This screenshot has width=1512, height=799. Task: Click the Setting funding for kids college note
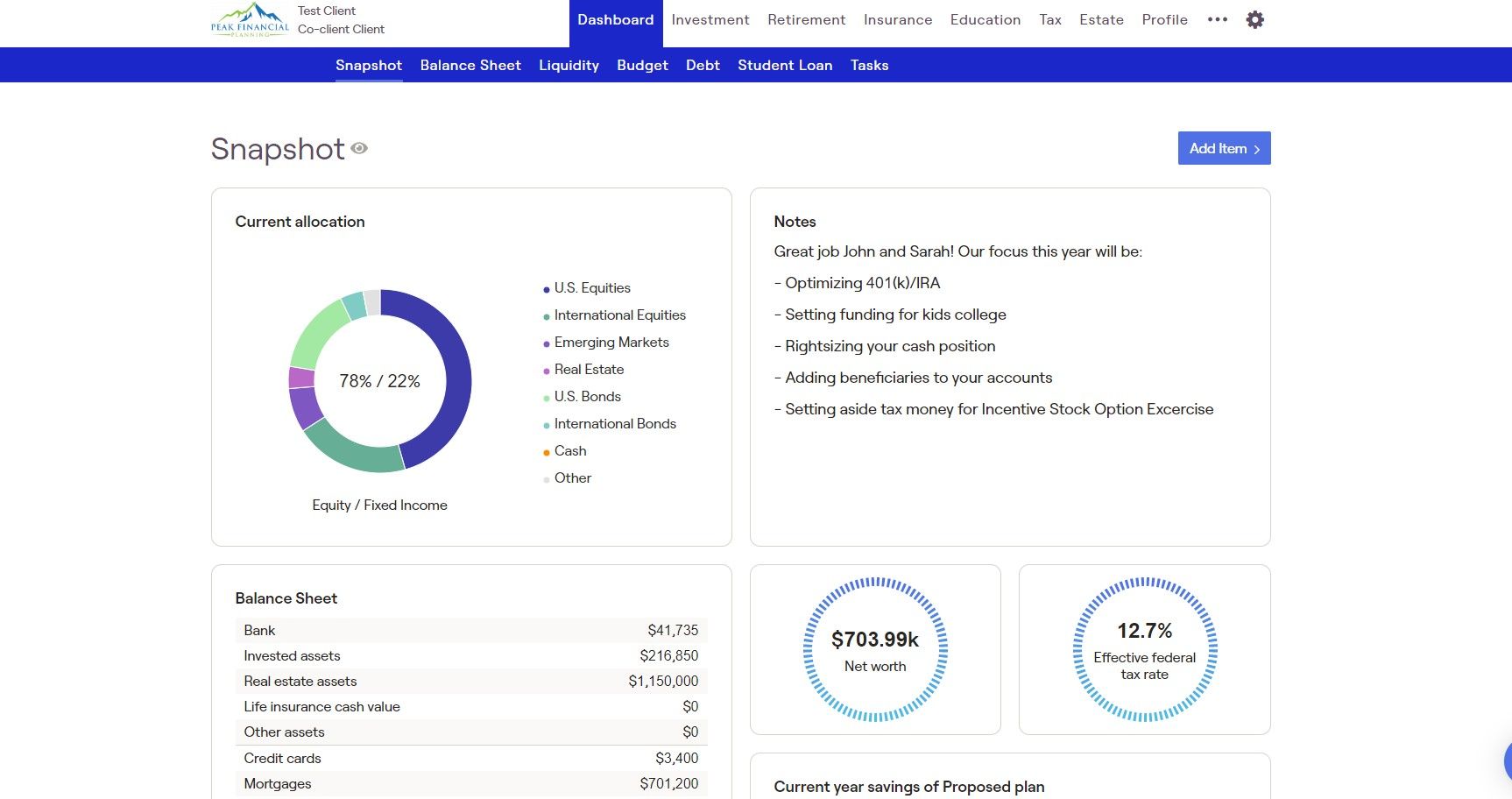[890, 315]
